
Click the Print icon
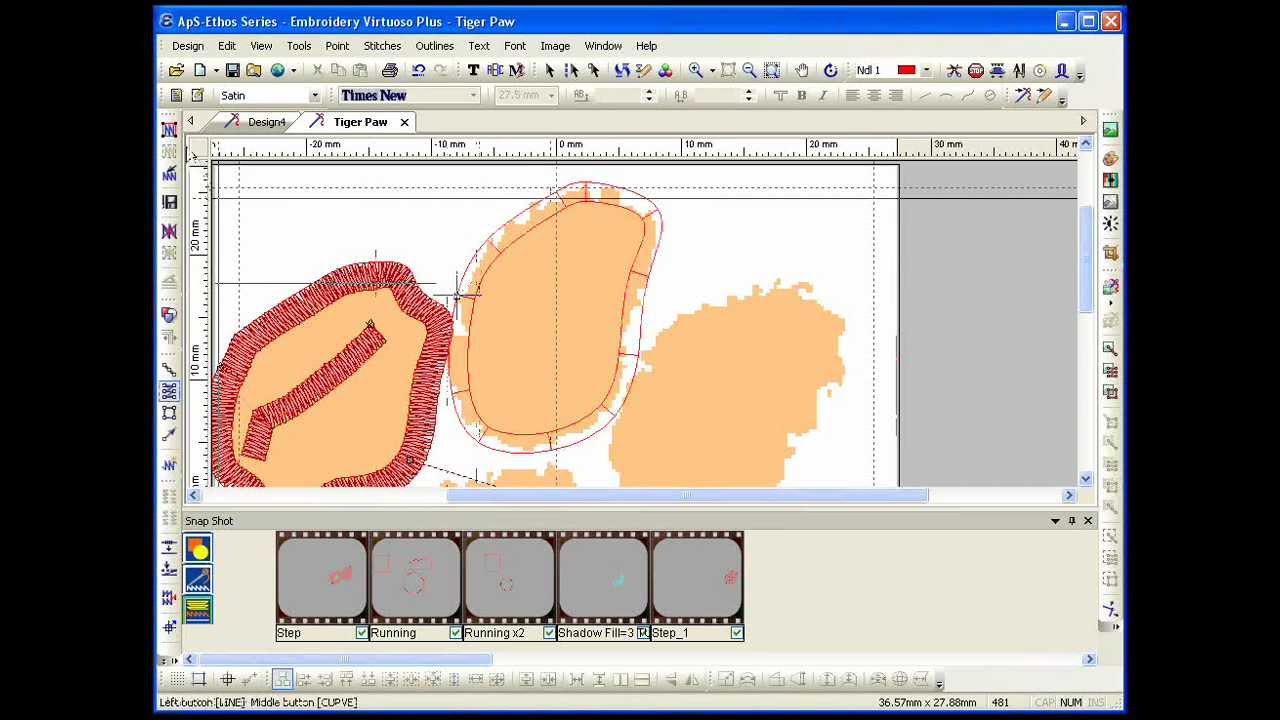389,70
